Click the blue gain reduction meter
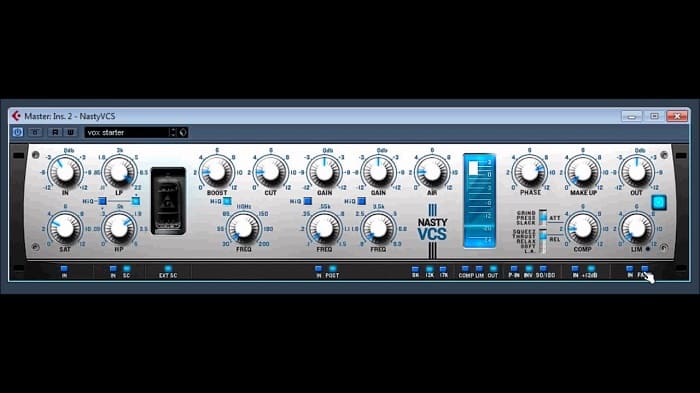The height and width of the screenshot is (393, 700). (x=479, y=201)
